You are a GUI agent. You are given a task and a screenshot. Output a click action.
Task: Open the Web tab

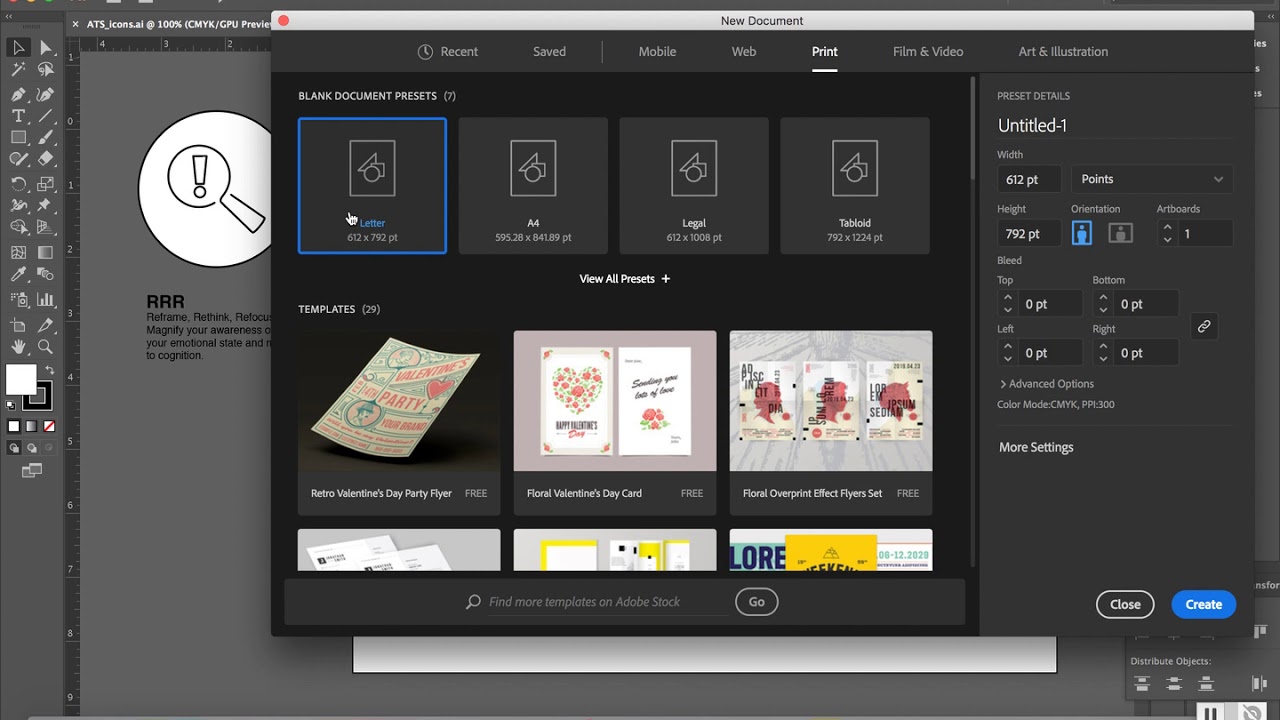(743, 52)
